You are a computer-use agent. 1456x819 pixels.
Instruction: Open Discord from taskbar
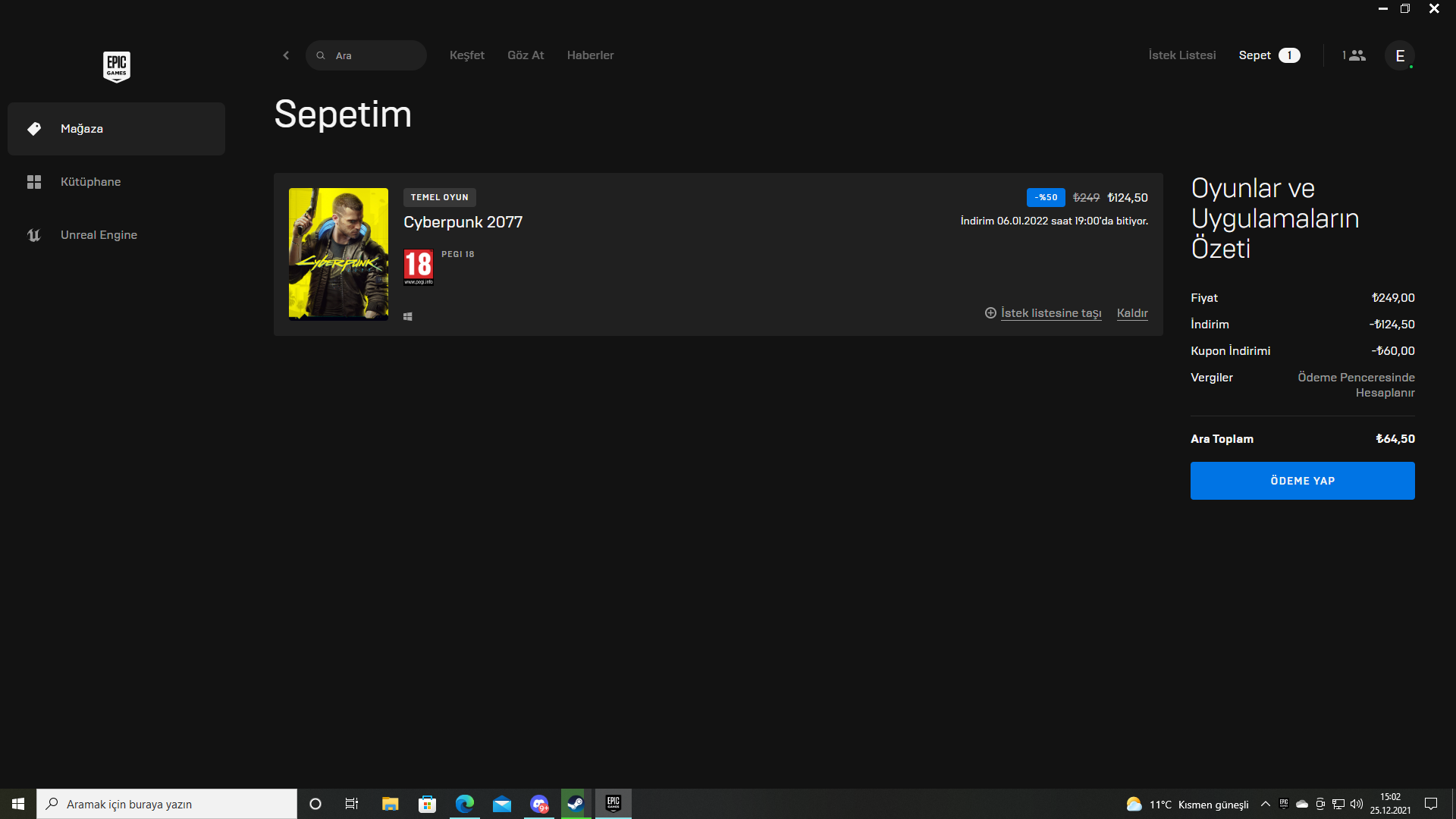(x=539, y=804)
